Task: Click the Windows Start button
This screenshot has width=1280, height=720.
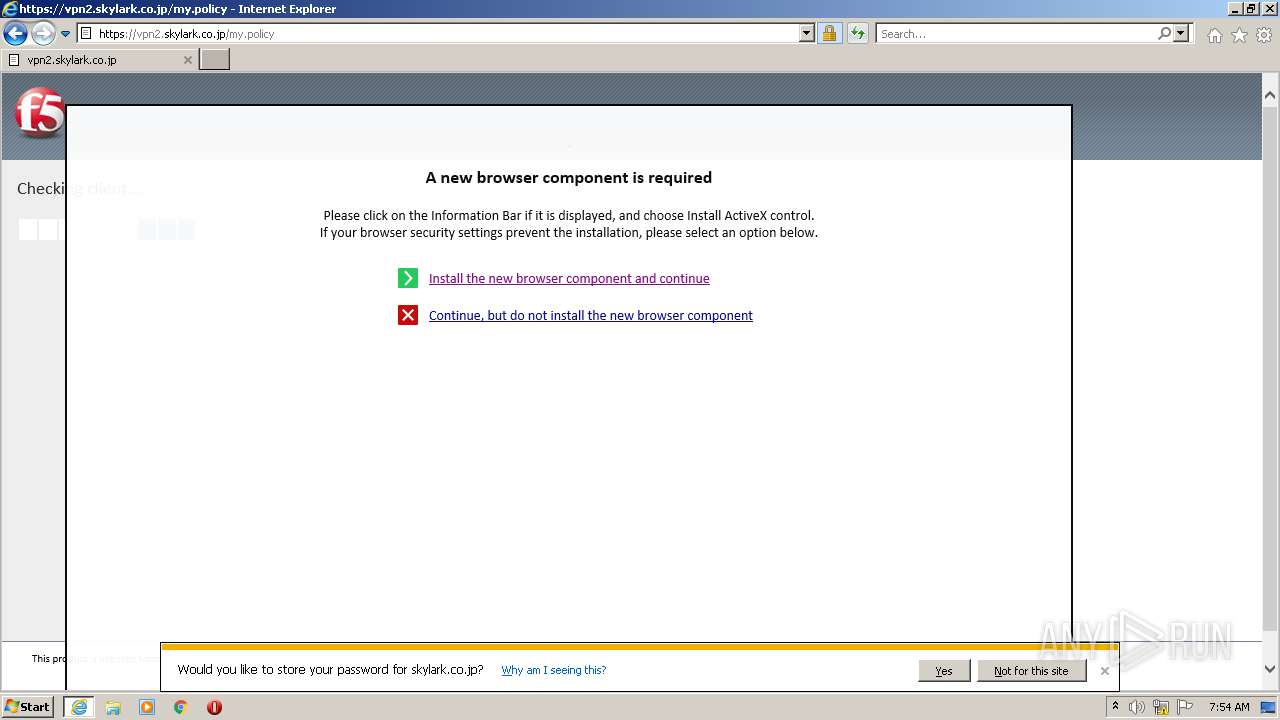Action: tap(28, 707)
